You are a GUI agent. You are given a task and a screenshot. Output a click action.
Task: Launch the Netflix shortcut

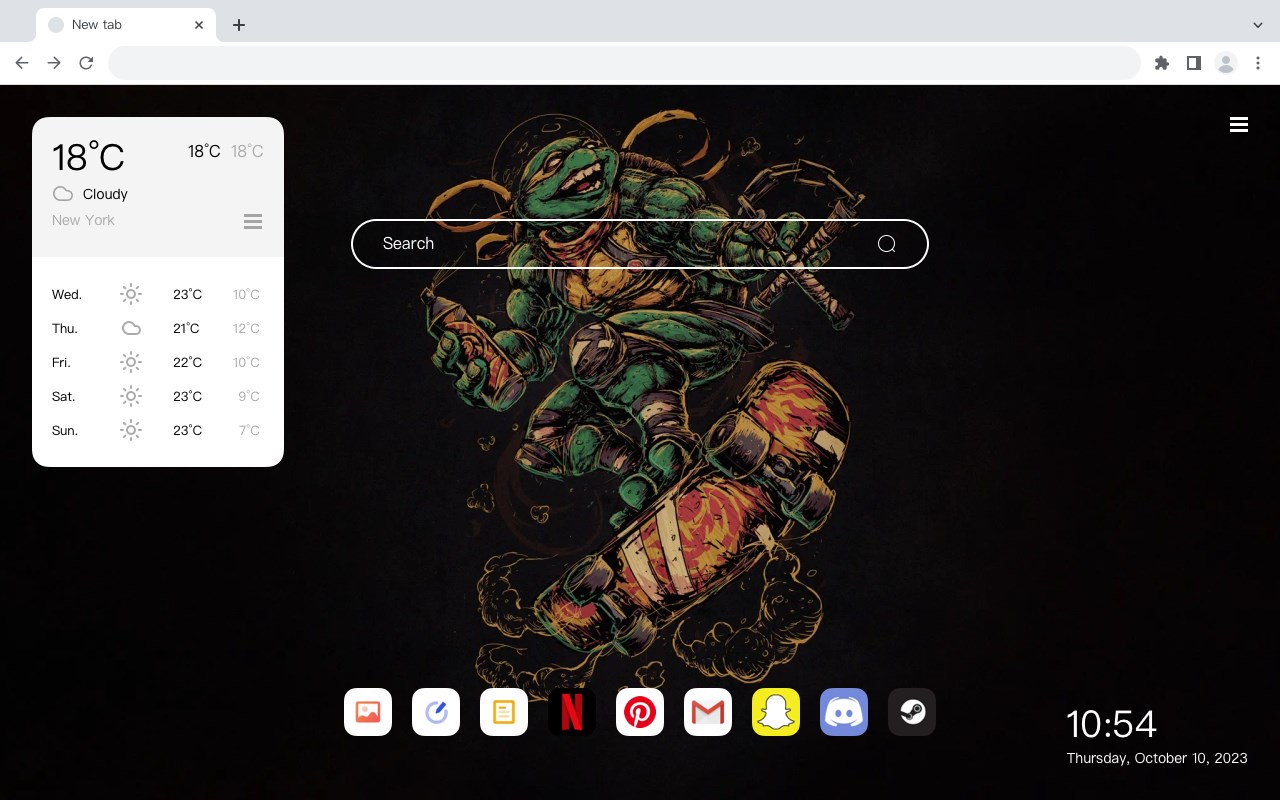[x=572, y=712]
